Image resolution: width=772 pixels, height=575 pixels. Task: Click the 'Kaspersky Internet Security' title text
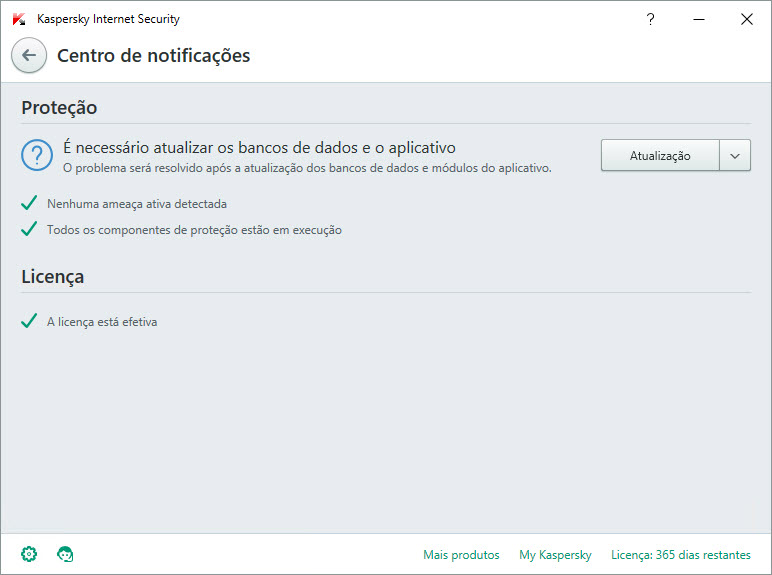pyautogui.click(x=108, y=19)
